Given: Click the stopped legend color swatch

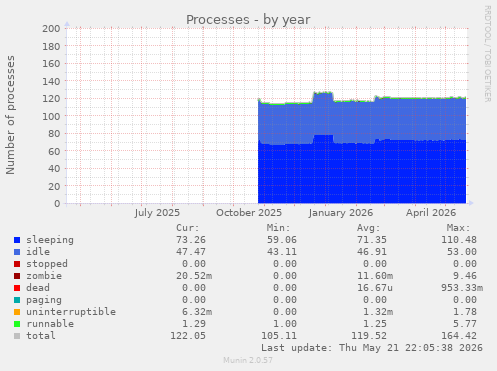Looking at the screenshot, I should pos(17,264).
